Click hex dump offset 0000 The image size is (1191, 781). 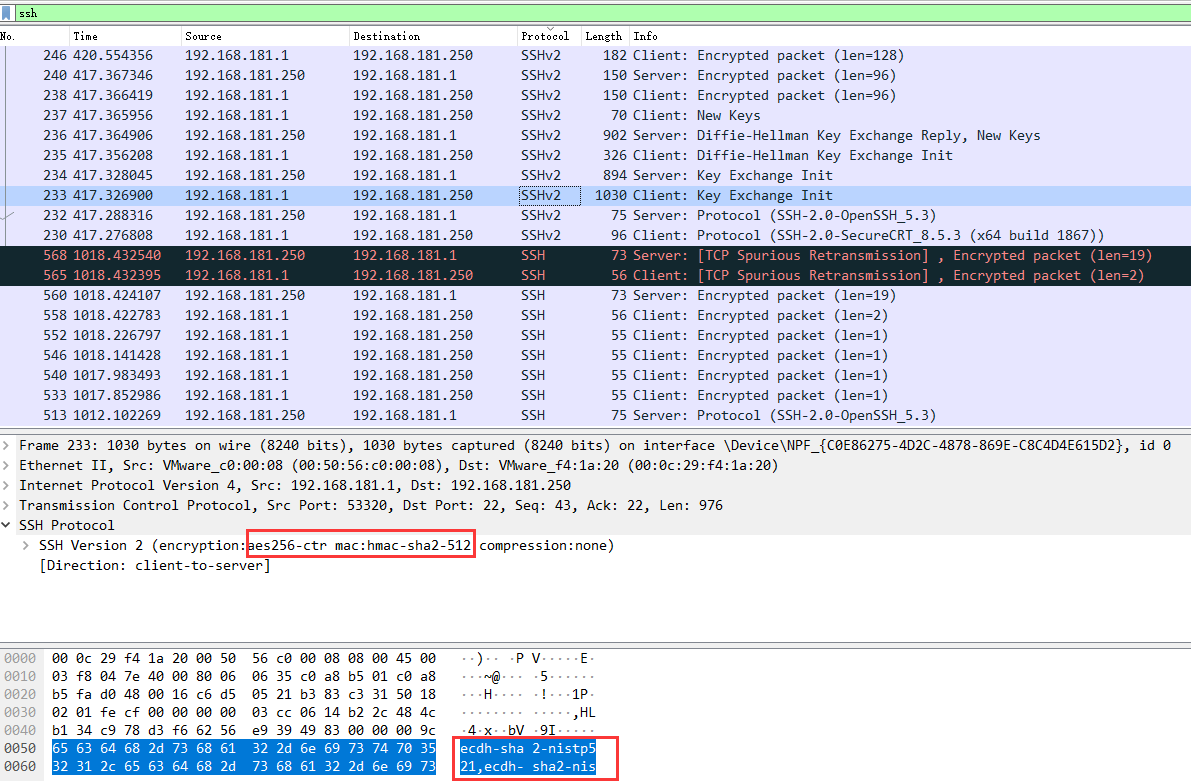(x=21, y=658)
